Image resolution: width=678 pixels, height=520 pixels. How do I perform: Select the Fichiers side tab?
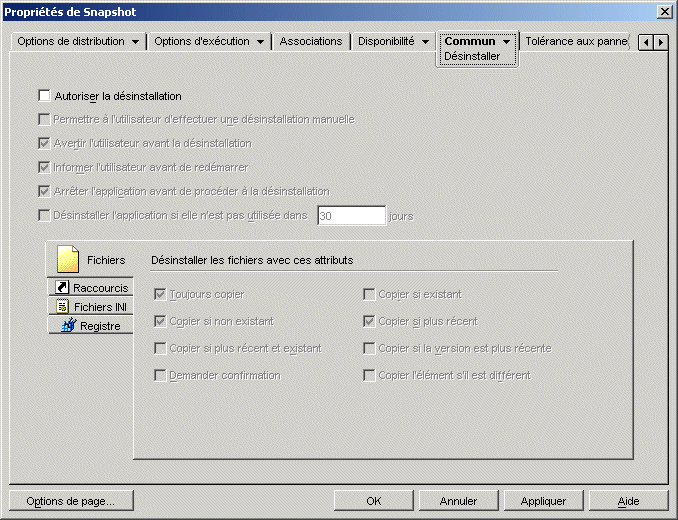[x=90, y=259]
